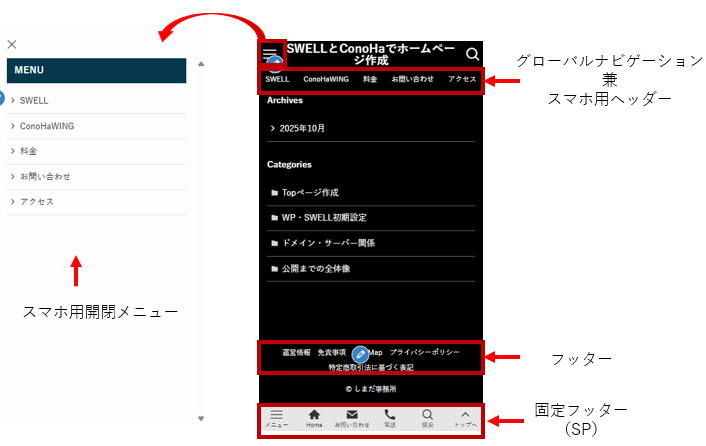The image size is (706, 446).
Task: Open お問い合わせ in the slide-out MENU
Action: click(96, 177)
